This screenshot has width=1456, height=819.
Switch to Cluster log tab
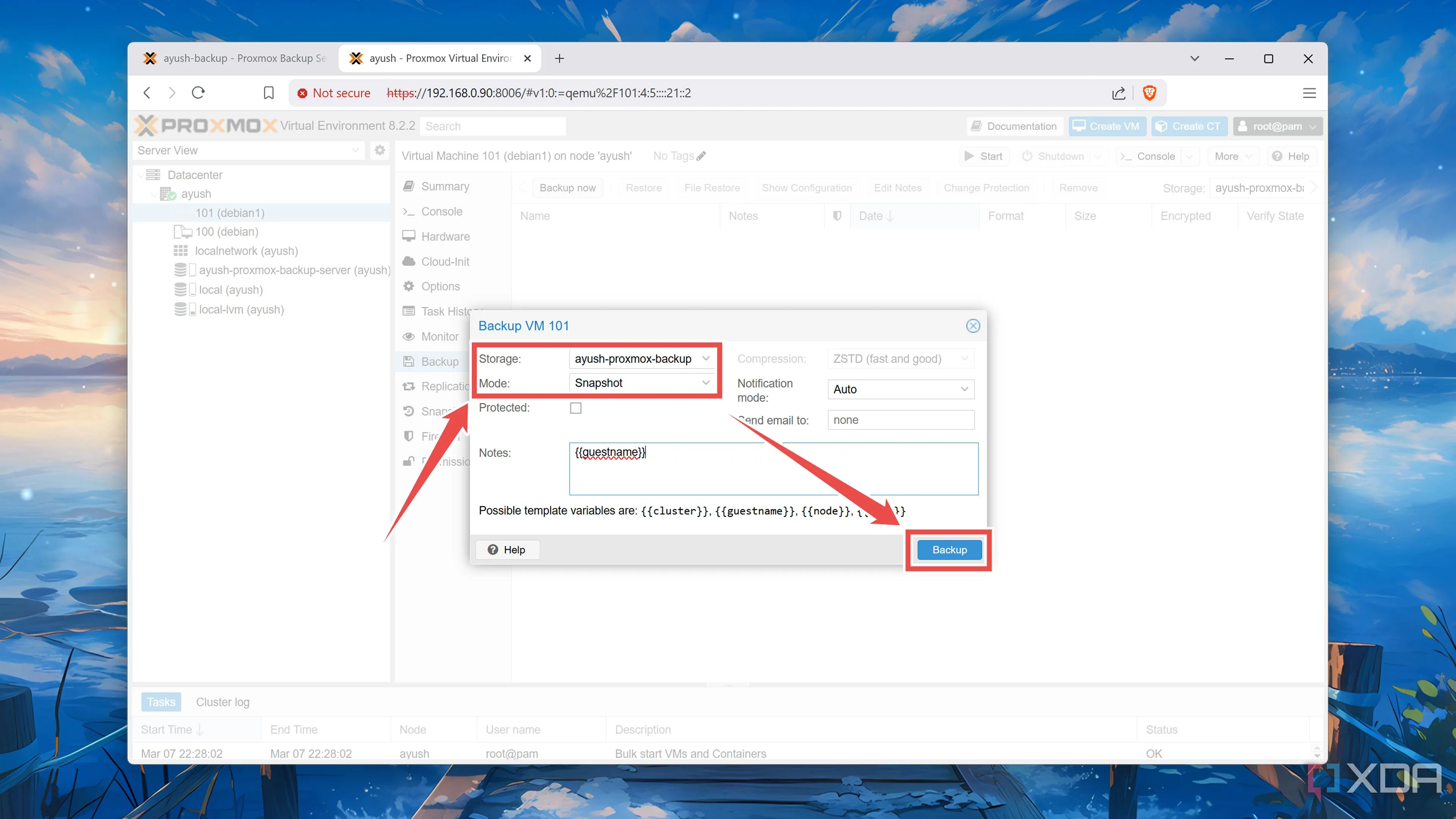pos(223,702)
